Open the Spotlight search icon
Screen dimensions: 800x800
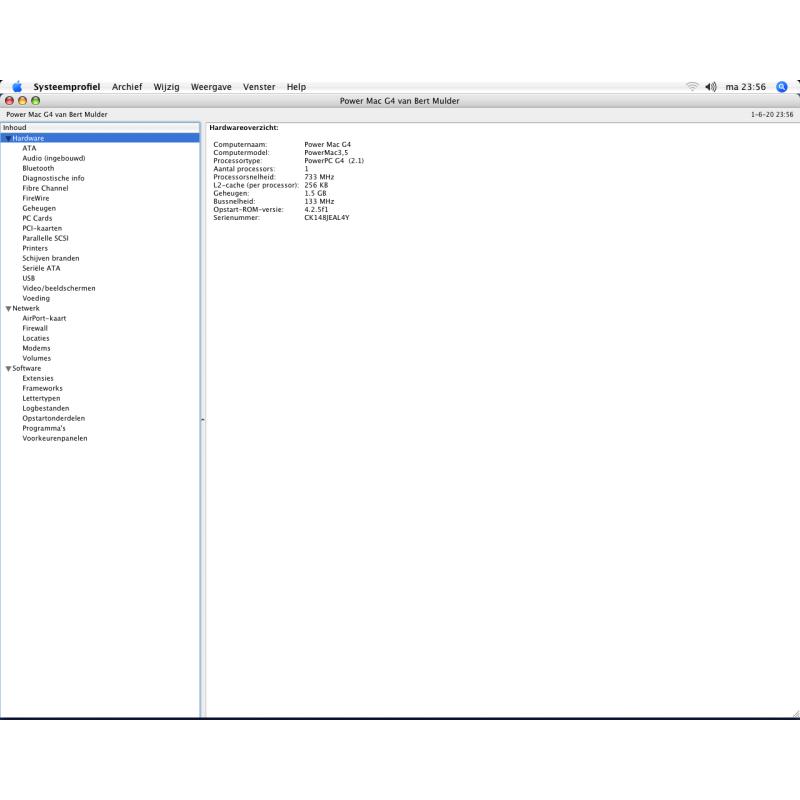[x=782, y=87]
